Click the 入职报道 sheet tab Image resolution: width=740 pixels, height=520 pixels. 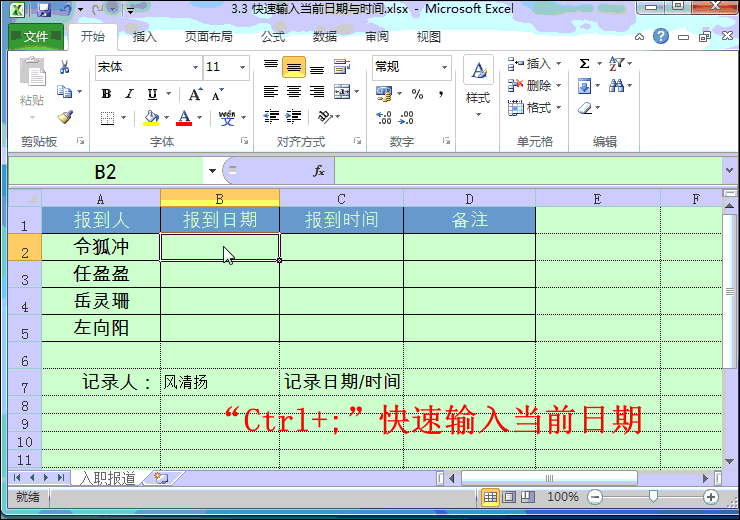tap(108, 478)
